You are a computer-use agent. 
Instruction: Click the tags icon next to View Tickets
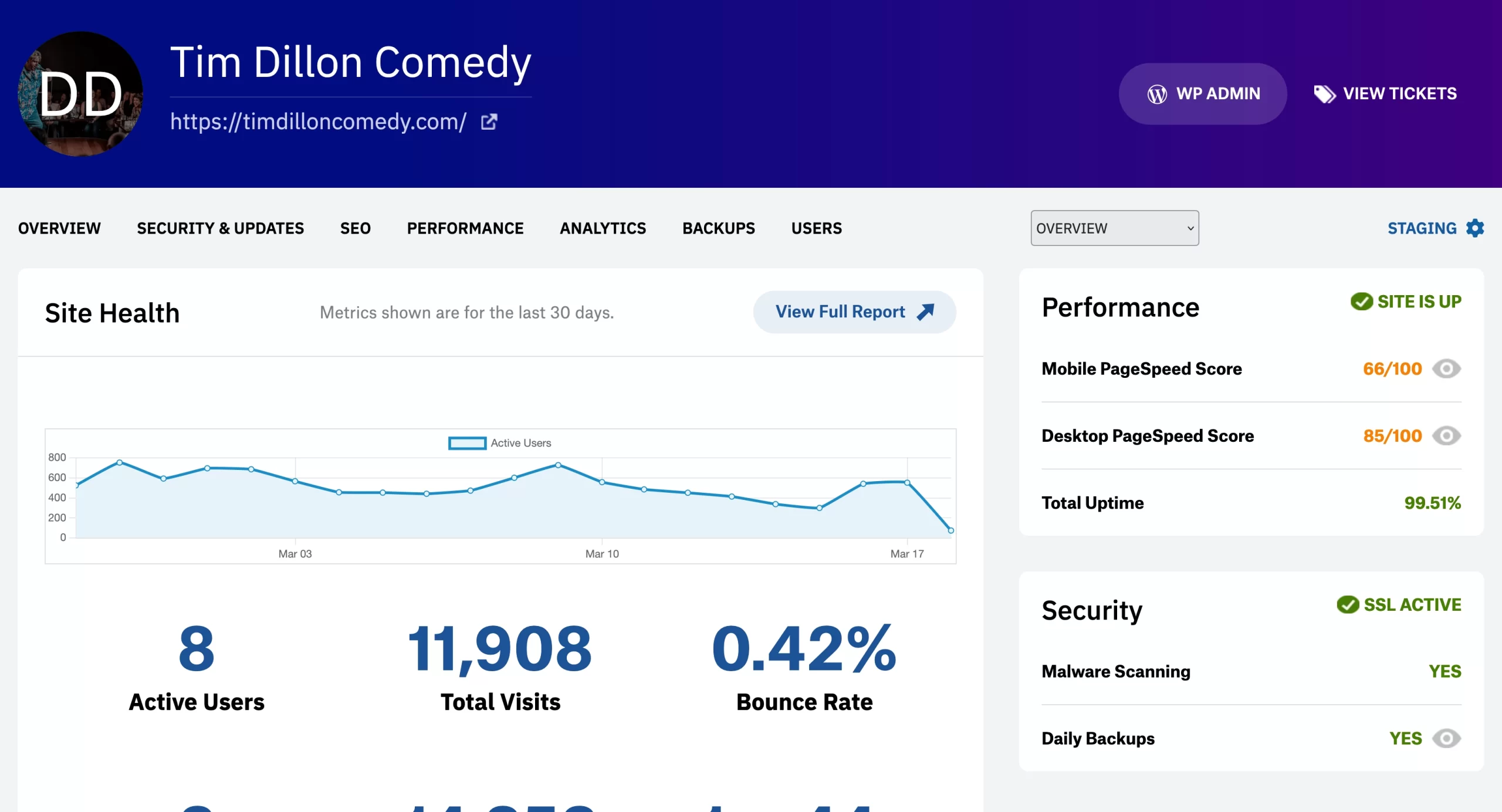[x=1324, y=94]
